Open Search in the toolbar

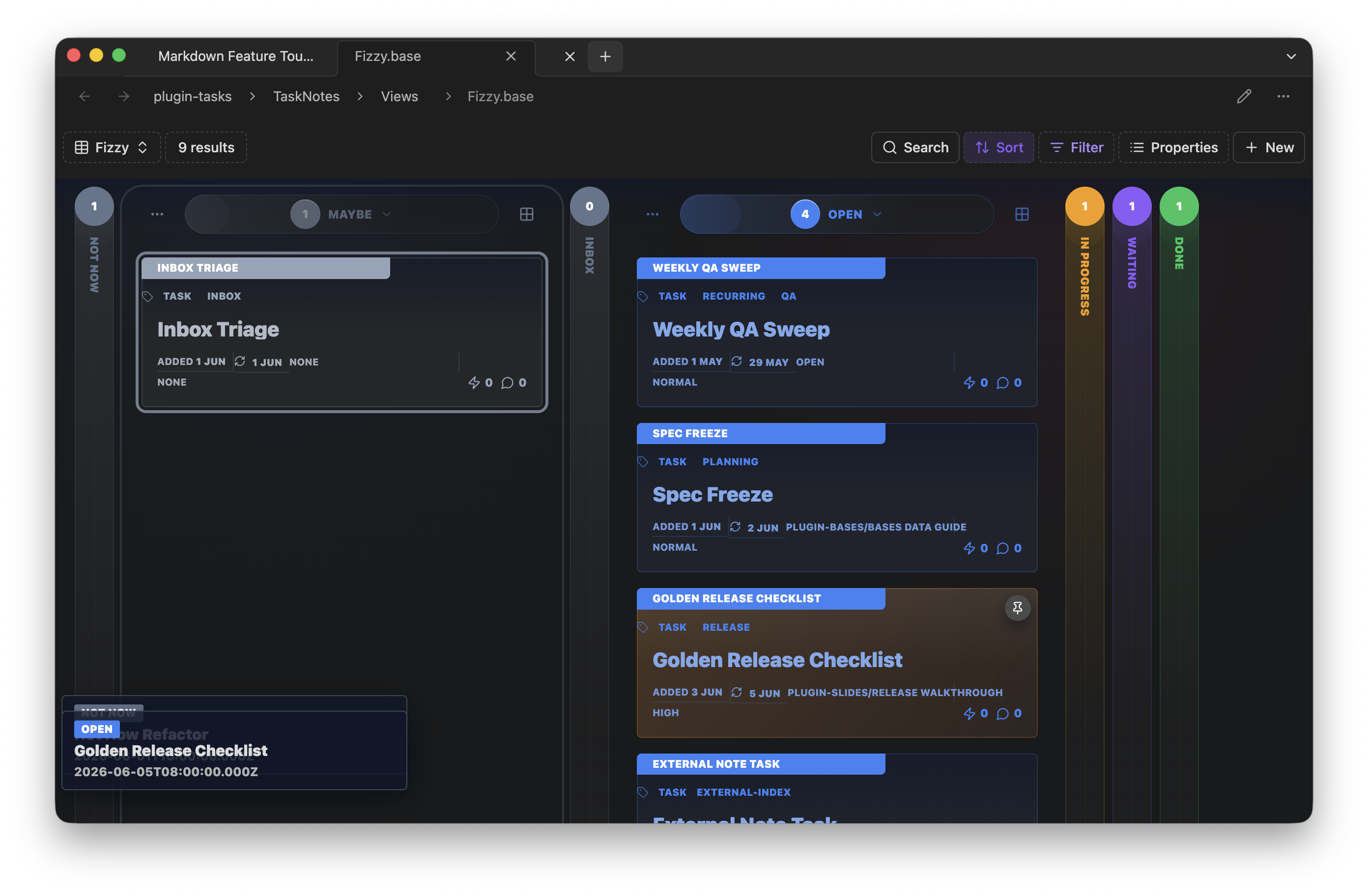click(915, 148)
